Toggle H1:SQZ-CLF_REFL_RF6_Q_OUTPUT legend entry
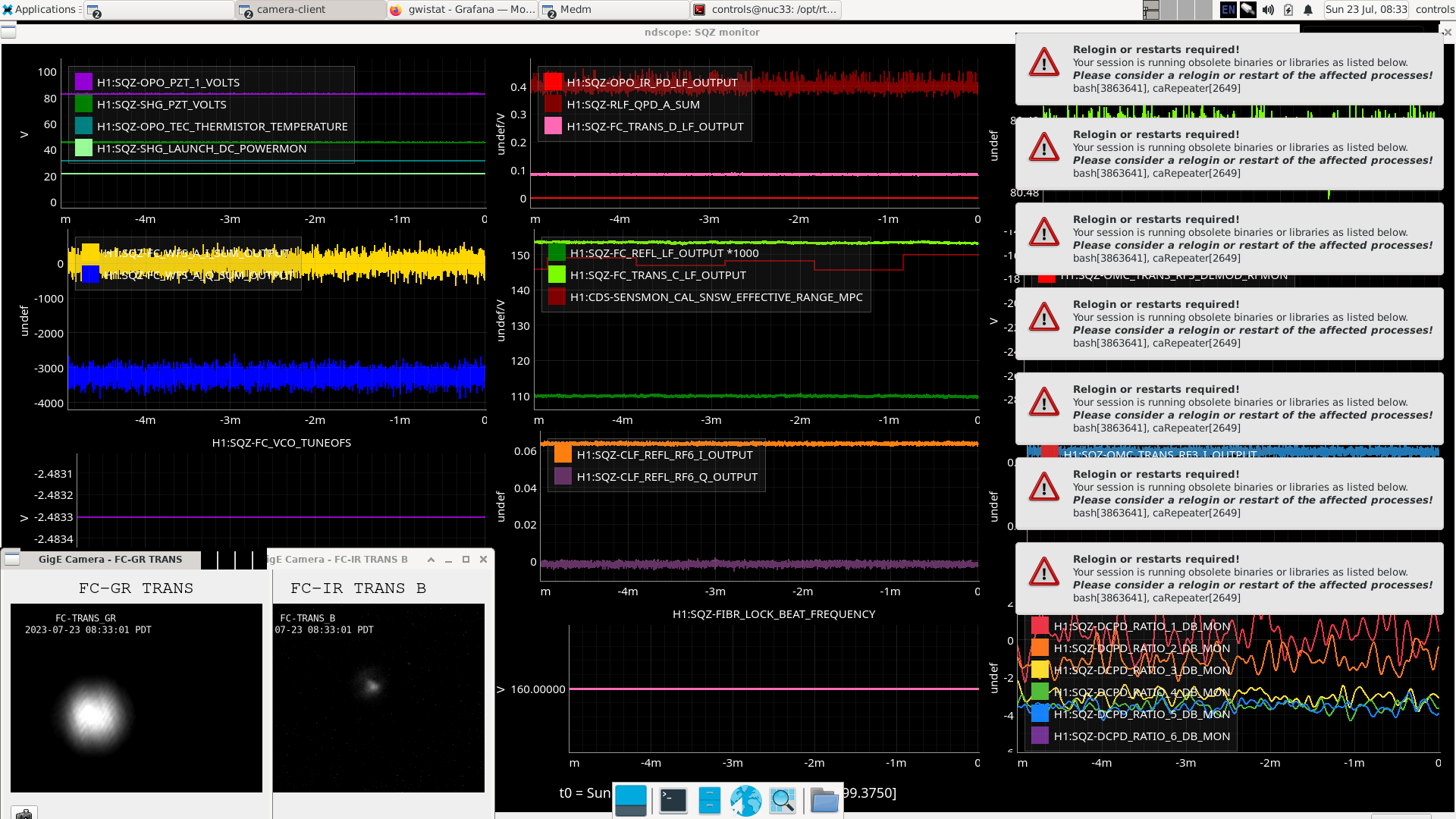Image resolution: width=1456 pixels, height=819 pixels. (667, 477)
